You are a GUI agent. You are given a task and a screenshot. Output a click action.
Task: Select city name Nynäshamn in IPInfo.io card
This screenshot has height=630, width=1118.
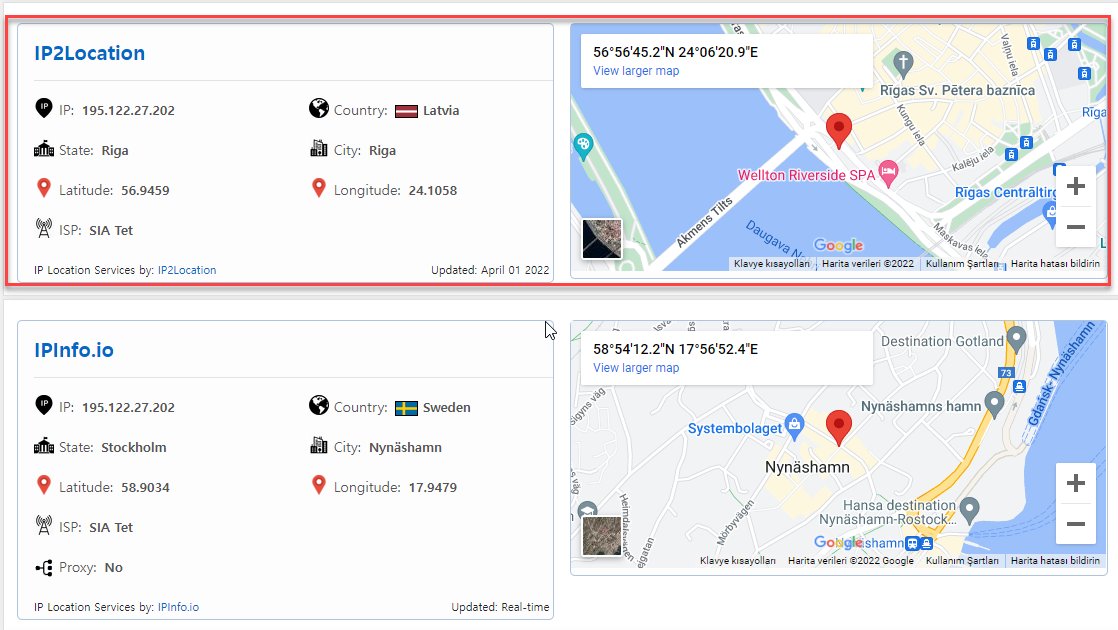[405, 448]
